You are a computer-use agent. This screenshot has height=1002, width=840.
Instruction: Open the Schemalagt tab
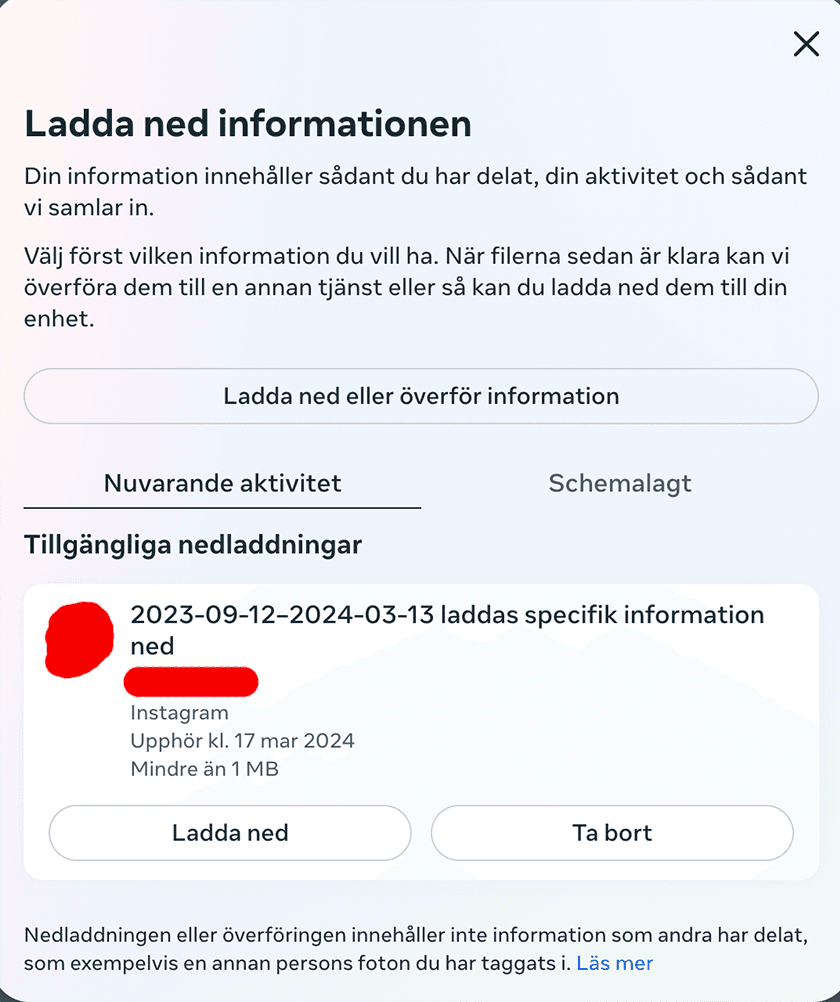click(620, 484)
